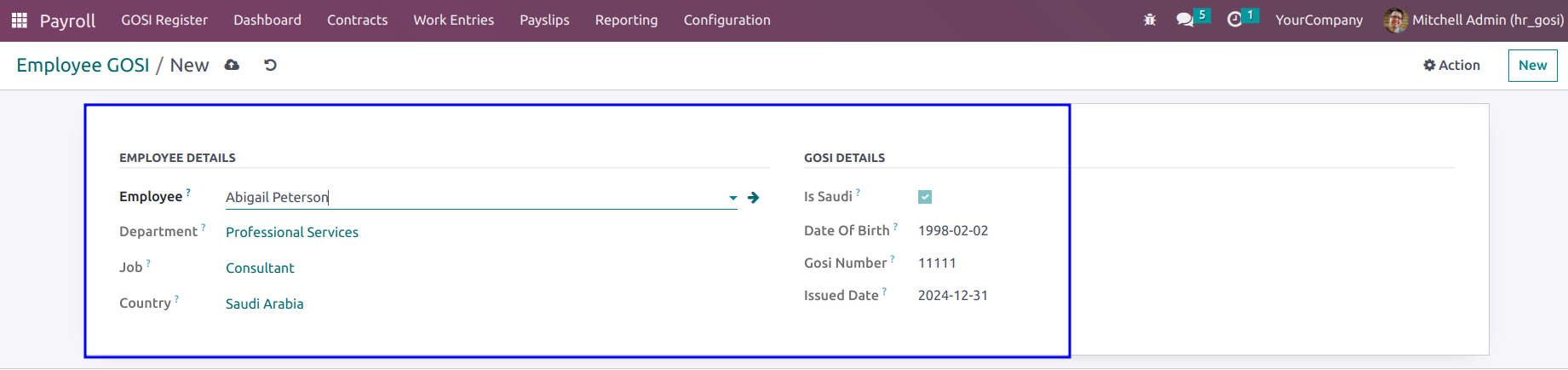Viewport: 1568px width, 370px height.
Task: Go back to Employee GOSI breadcrumb
Action: [83, 65]
